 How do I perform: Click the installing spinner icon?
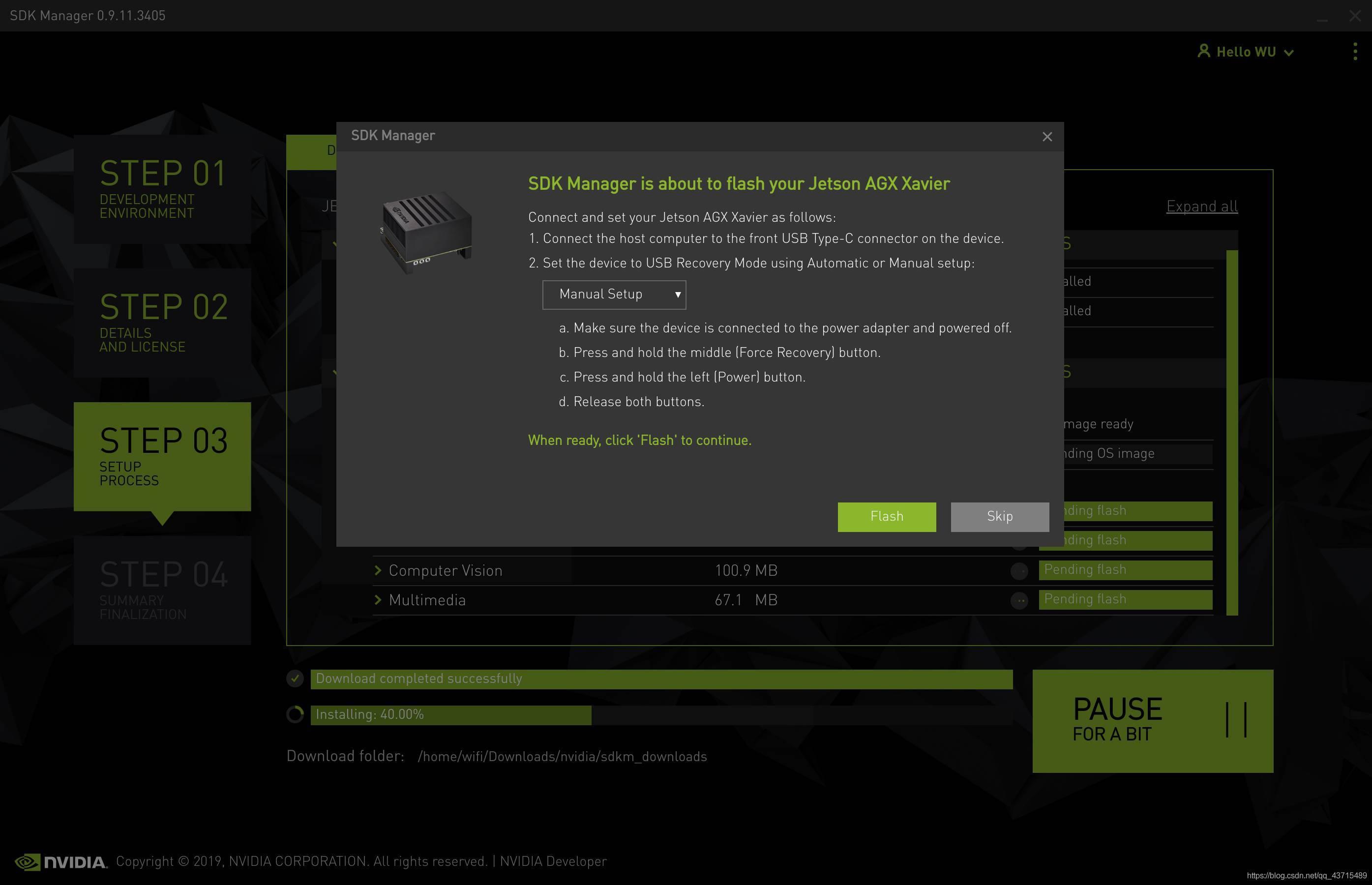click(295, 714)
